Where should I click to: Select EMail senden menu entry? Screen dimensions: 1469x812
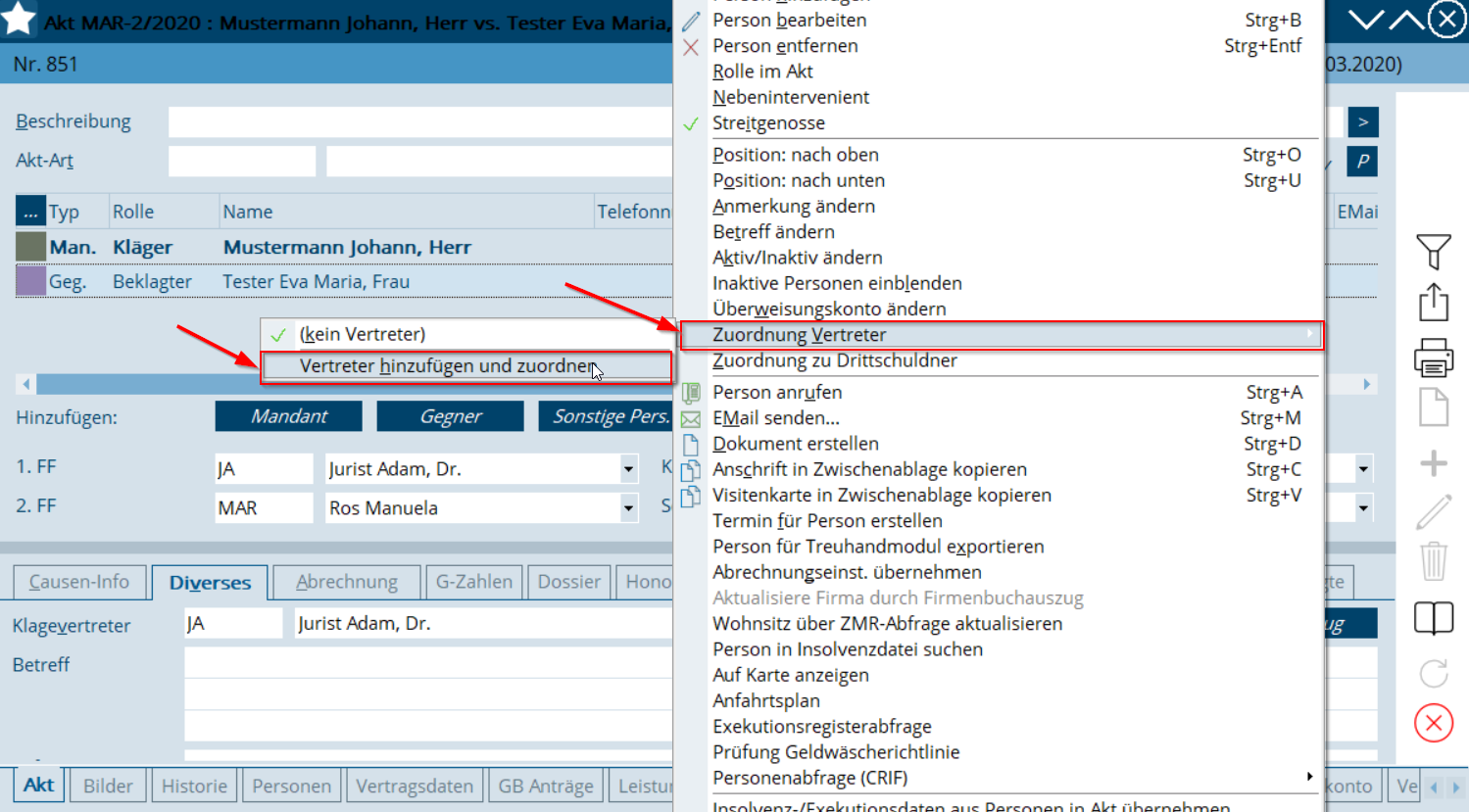pyautogui.click(x=1000, y=417)
